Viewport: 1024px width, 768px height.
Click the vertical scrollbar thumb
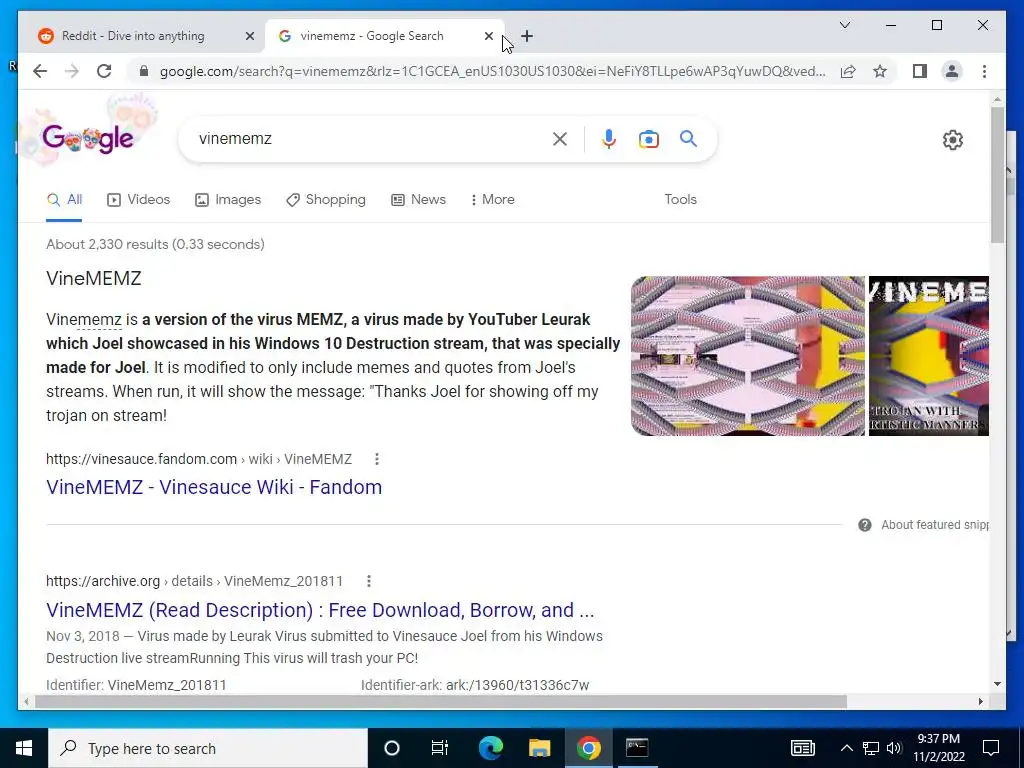(997, 175)
